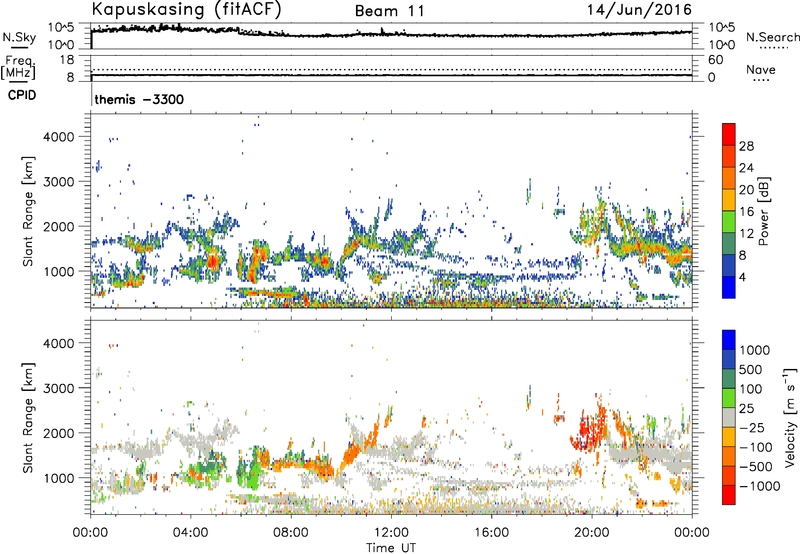The height and width of the screenshot is (554, 800).
Task: Click the 24 value on power colorbar
Action: pos(746,168)
